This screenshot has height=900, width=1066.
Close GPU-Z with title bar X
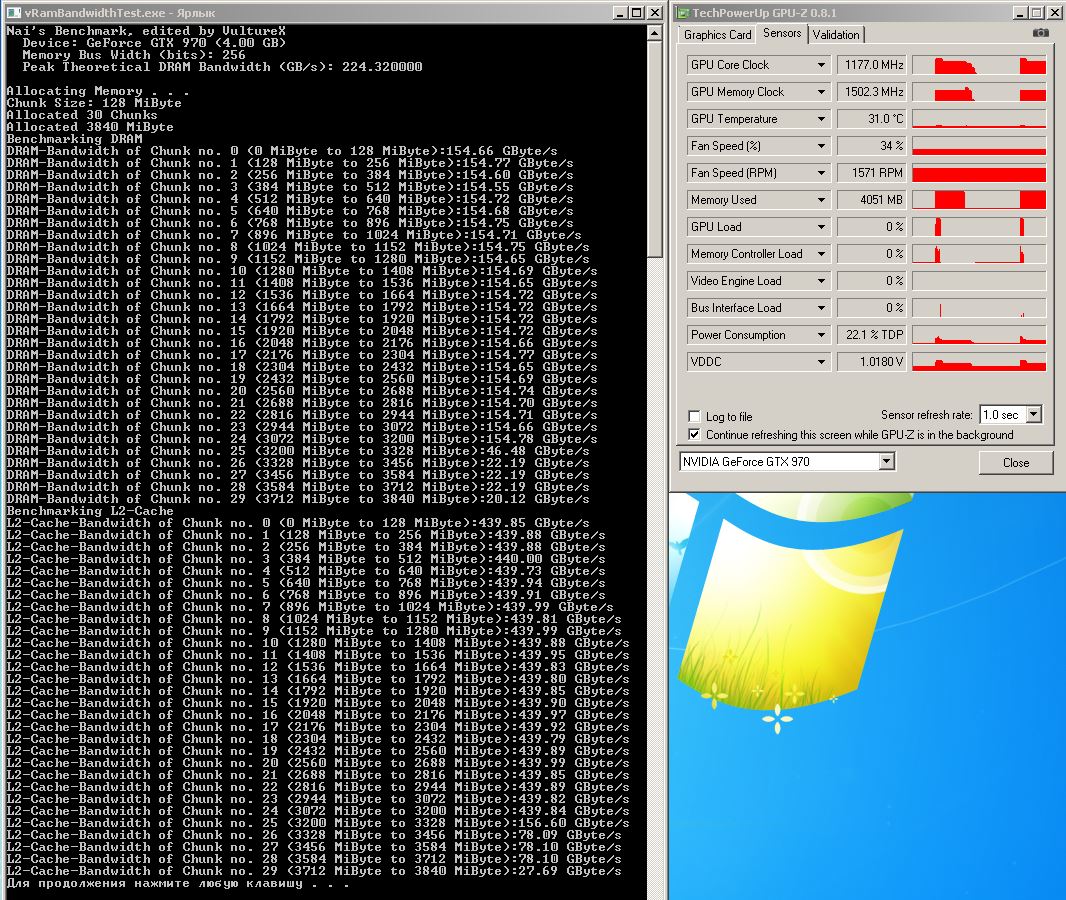[x=1053, y=12]
